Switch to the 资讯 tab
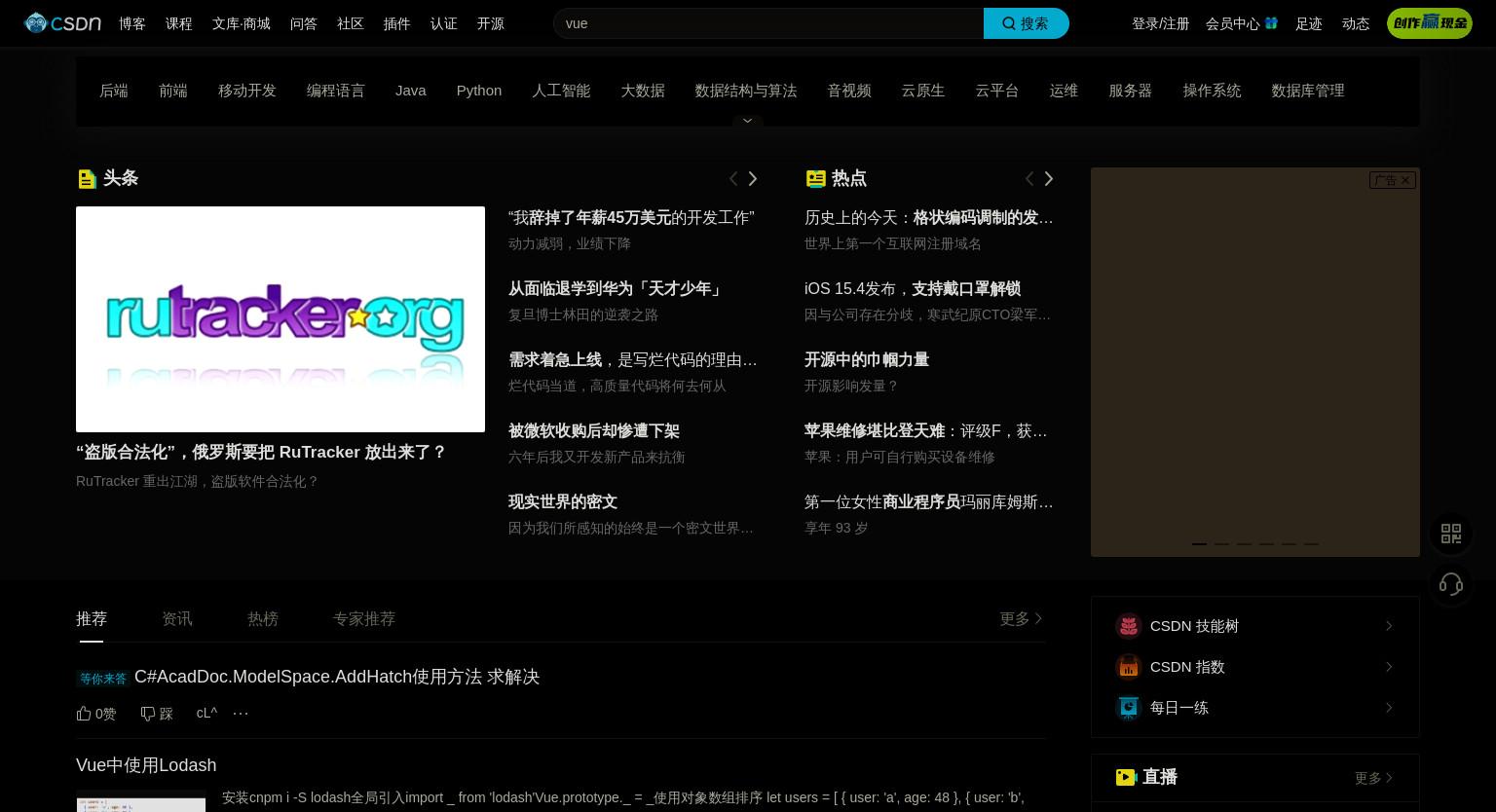Image resolution: width=1496 pixels, height=812 pixels. pyautogui.click(x=177, y=618)
